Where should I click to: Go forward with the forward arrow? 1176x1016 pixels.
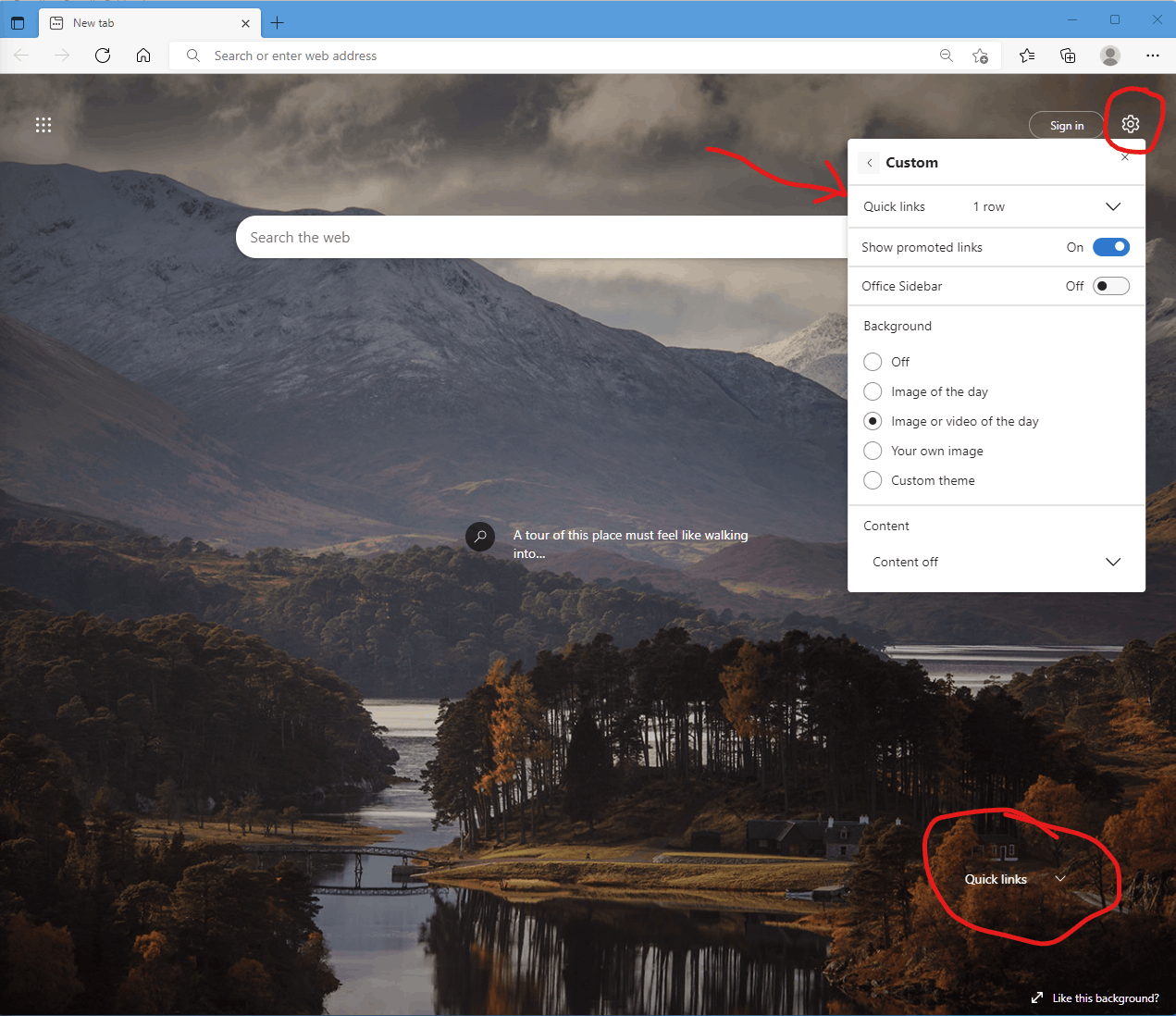click(x=62, y=56)
